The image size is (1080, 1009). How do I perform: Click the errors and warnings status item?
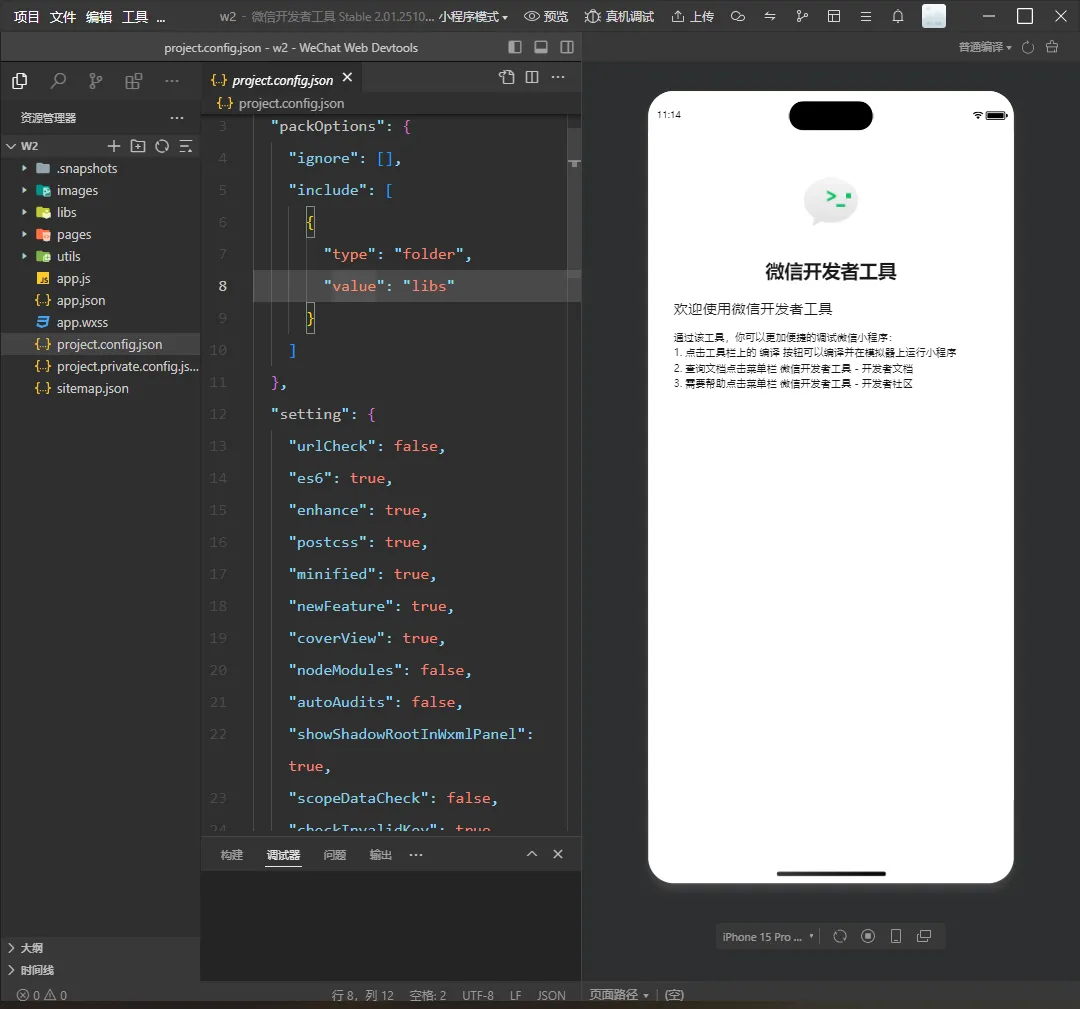pyautogui.click(x=42, y=995)
